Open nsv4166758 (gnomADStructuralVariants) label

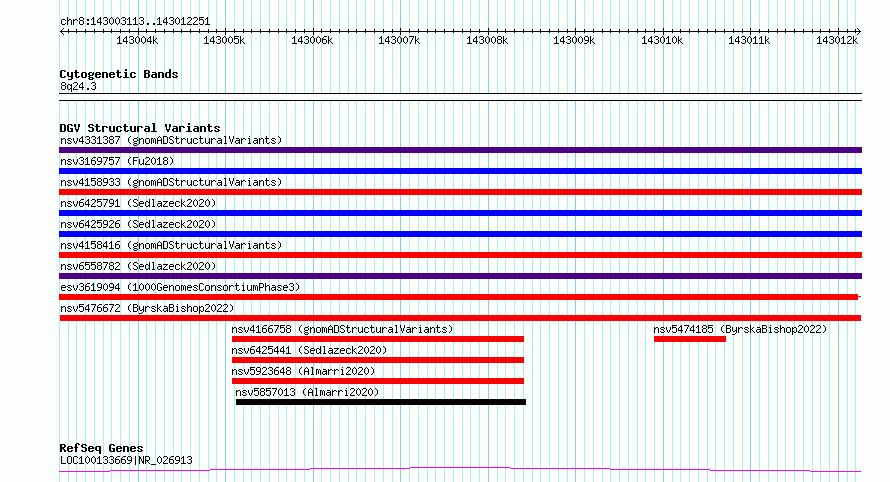pyautogui.click(x=342, y=329)
